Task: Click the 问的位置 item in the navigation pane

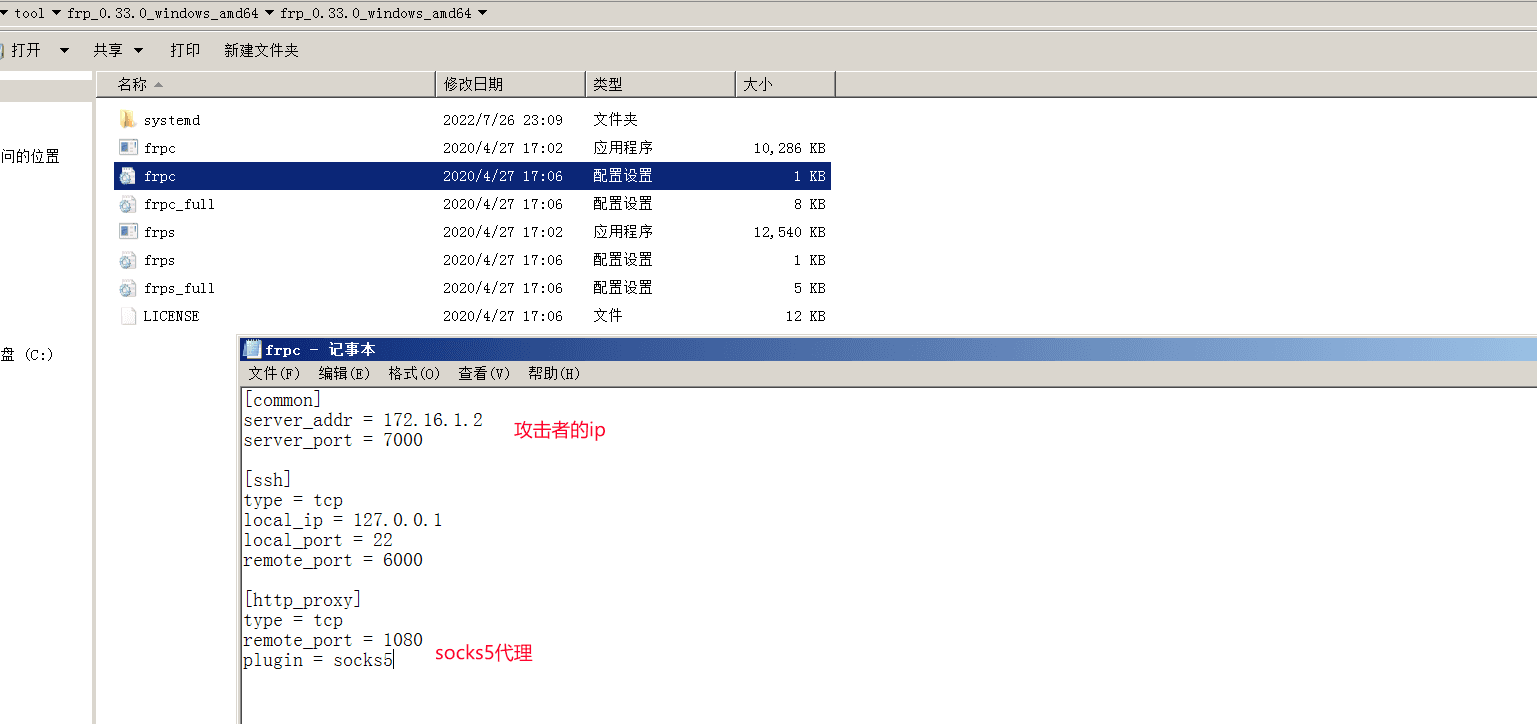Action: (30, 156)
